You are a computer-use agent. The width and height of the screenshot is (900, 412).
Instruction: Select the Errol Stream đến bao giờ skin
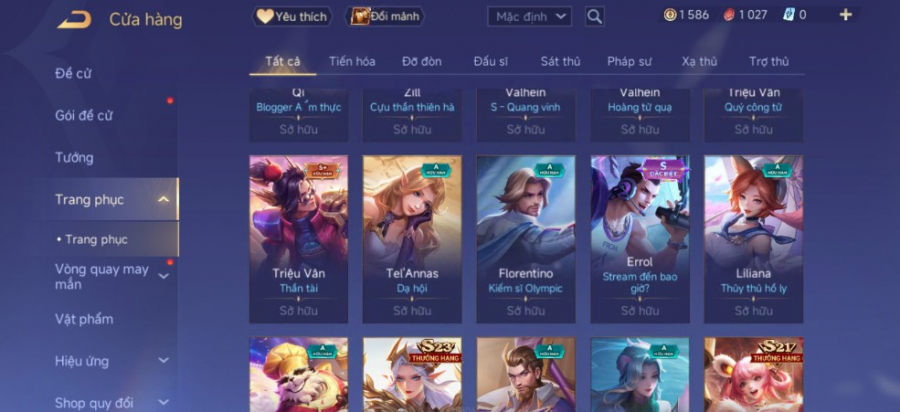click(x=640, y=239)
